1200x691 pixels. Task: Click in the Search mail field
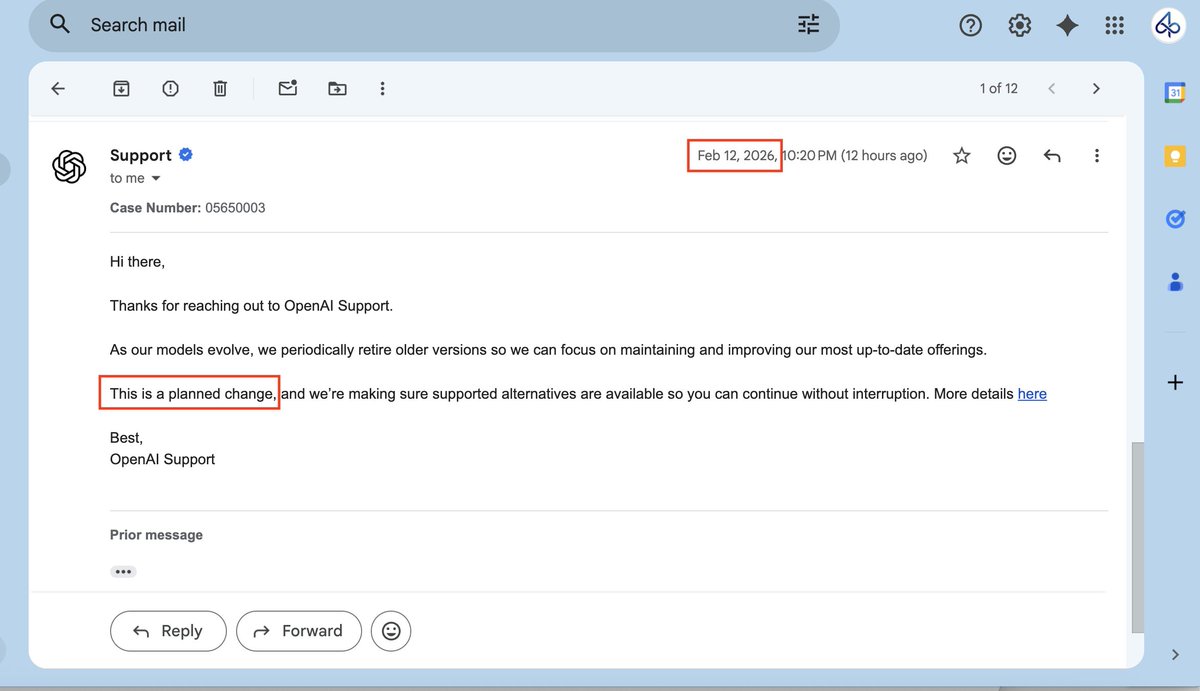click(432, 25)
